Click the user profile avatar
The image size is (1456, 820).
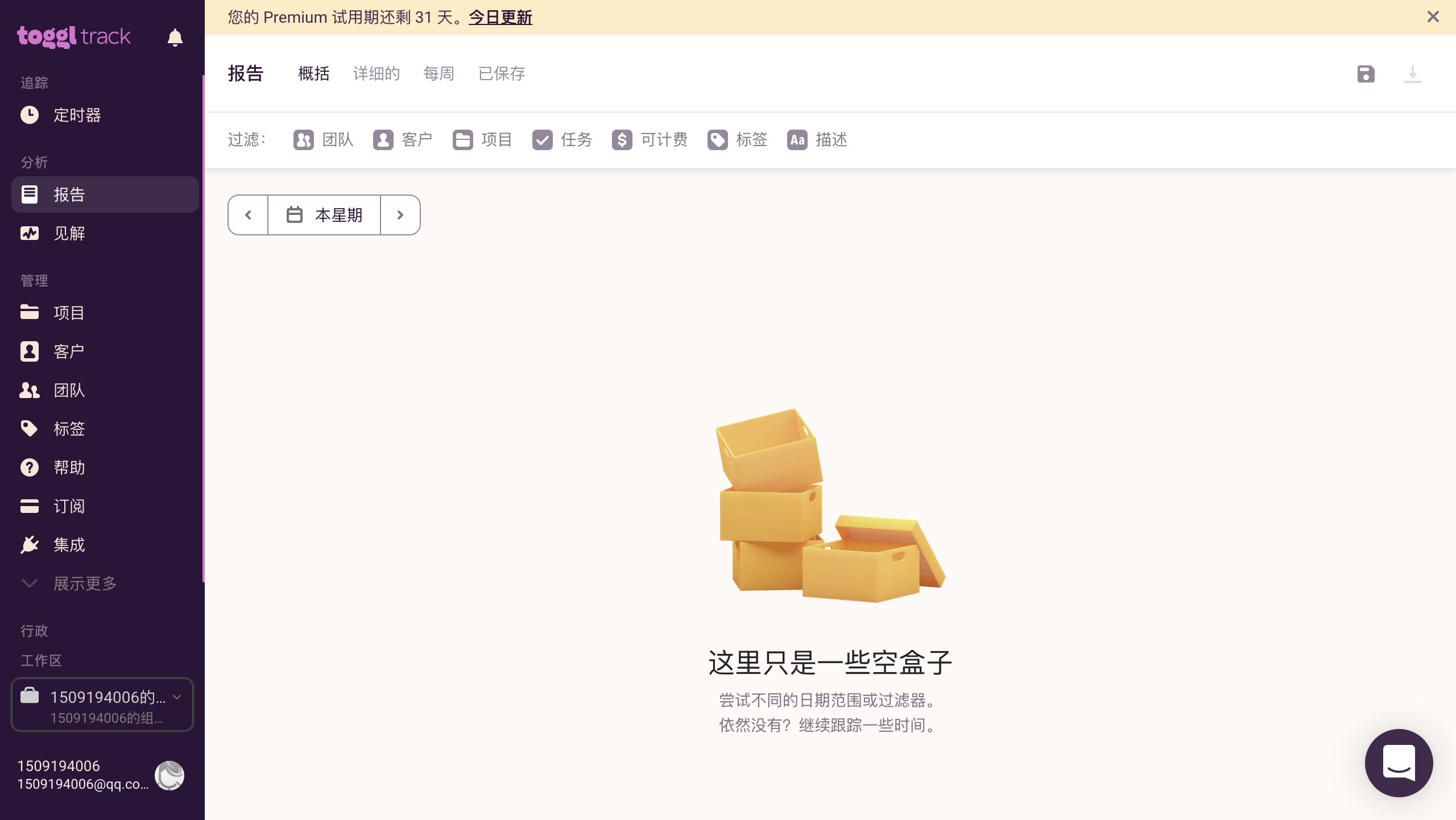tap(169, 775)
